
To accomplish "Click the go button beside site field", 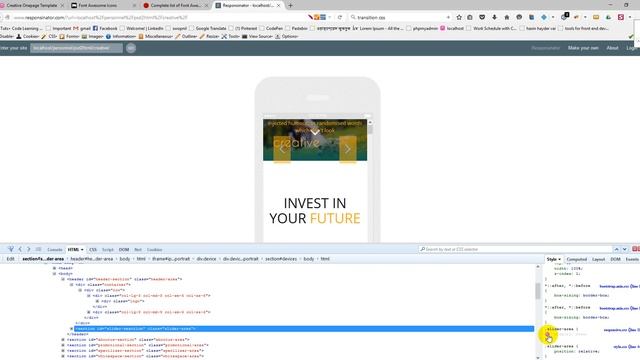I will [x=131, y=48].
